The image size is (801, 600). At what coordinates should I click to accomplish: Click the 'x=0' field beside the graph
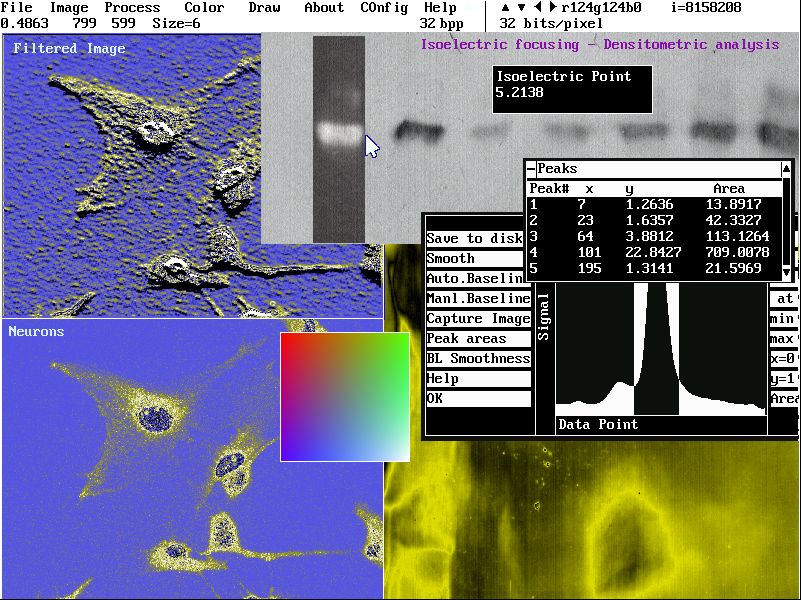pos(783,358)
